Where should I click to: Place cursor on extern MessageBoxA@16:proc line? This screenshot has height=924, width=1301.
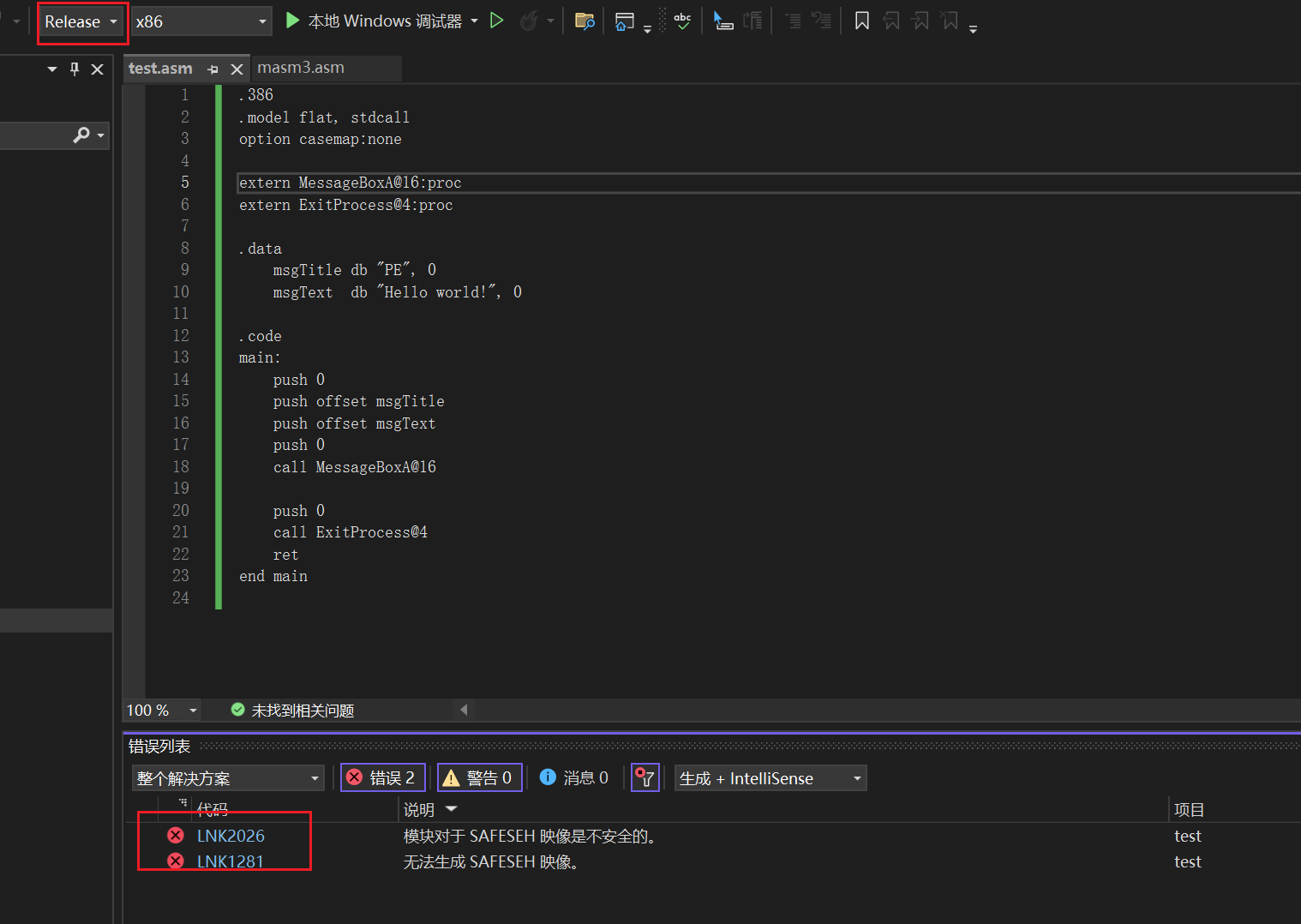coord(351,183)
